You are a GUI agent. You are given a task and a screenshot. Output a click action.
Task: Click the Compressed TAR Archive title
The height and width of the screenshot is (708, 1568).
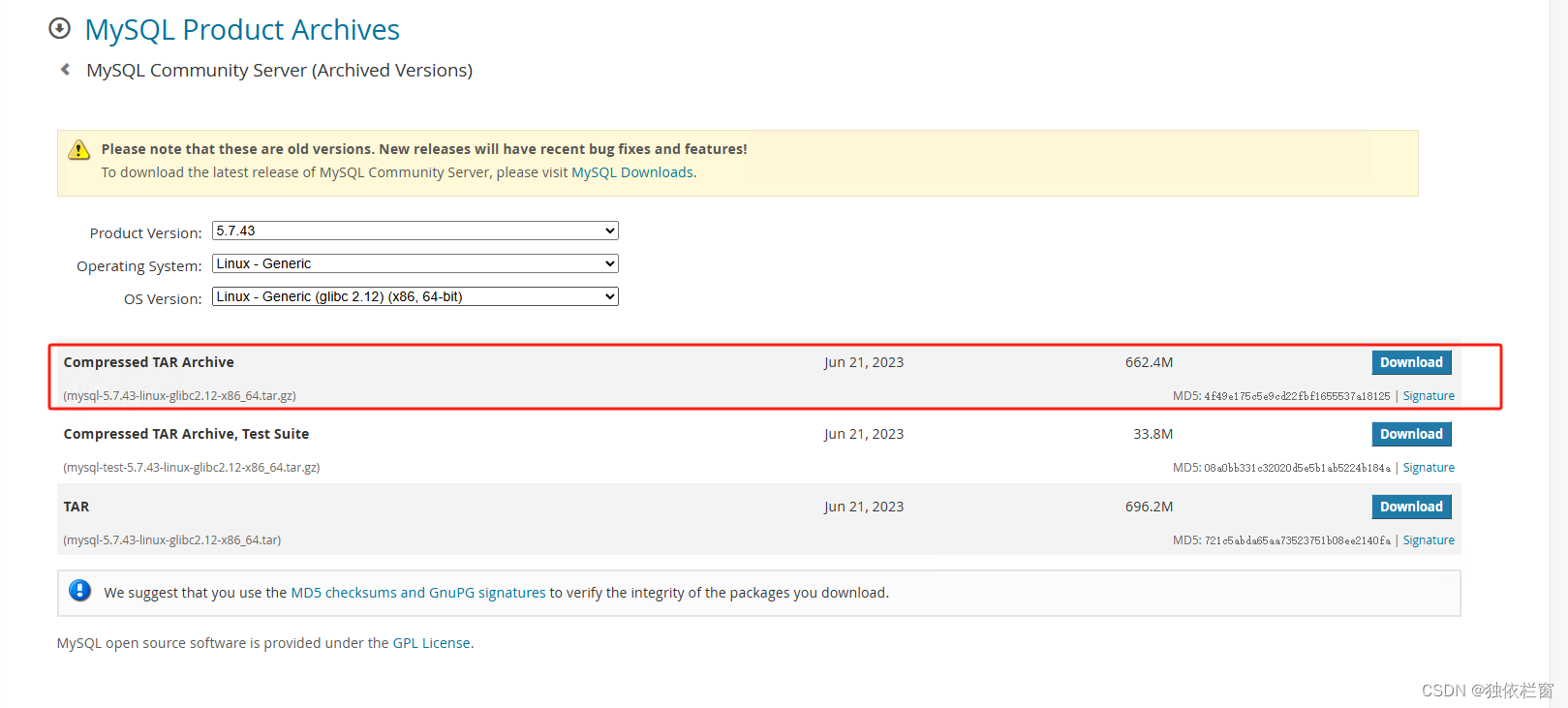coord(149,362)
